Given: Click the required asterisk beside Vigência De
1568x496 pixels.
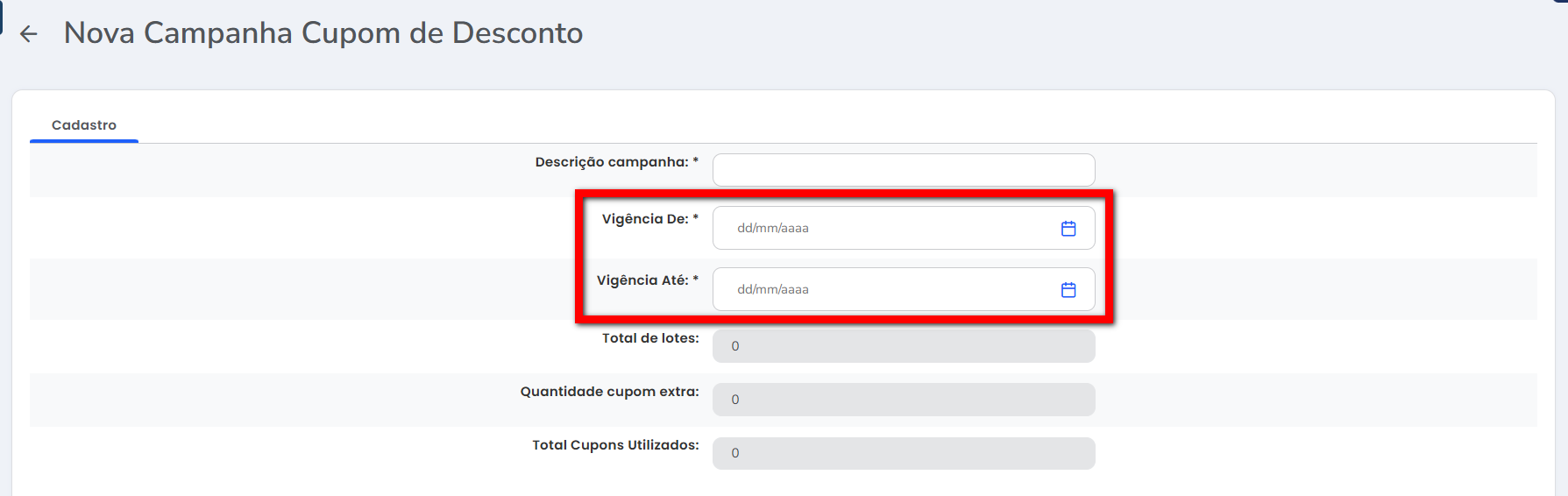Looking at the screenshot, I should point(696,218).
